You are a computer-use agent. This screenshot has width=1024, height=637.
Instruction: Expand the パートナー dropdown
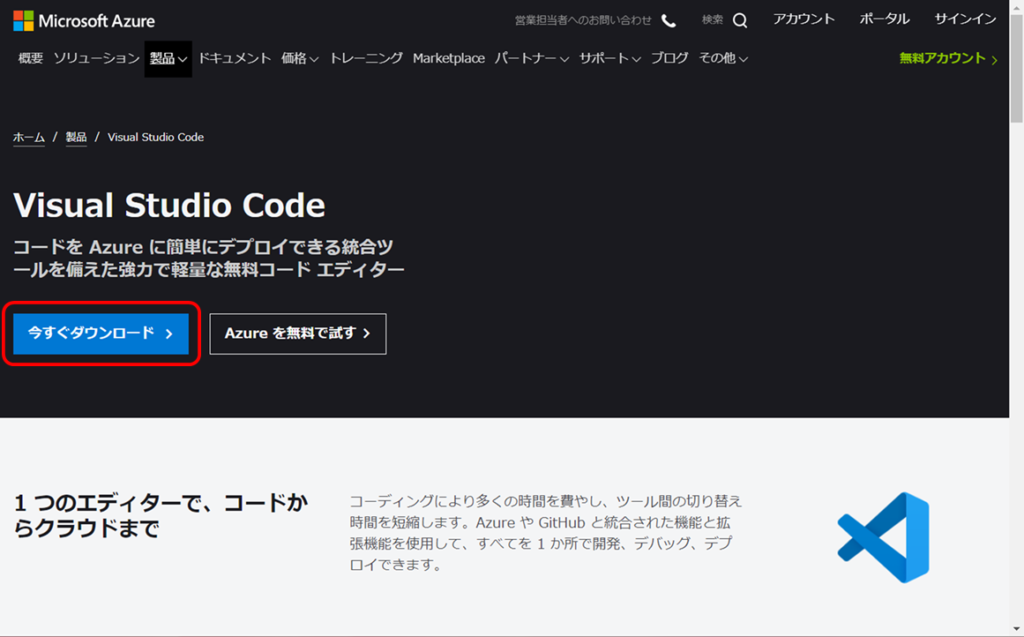click(532, 58)
